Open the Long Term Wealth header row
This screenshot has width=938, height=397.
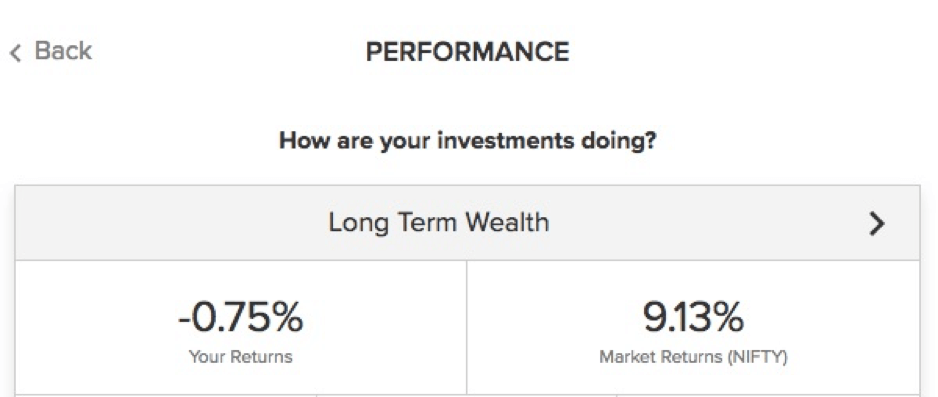(467, 222)
